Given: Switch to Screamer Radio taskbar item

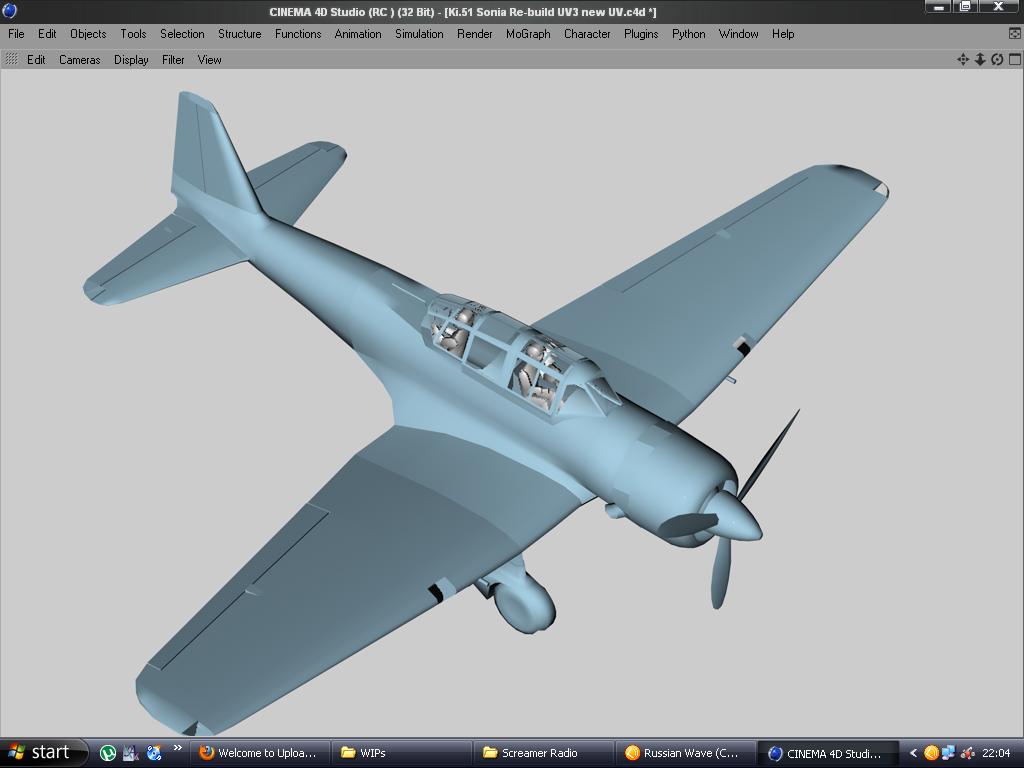Looking at the screenshot, I should point(540,753).
